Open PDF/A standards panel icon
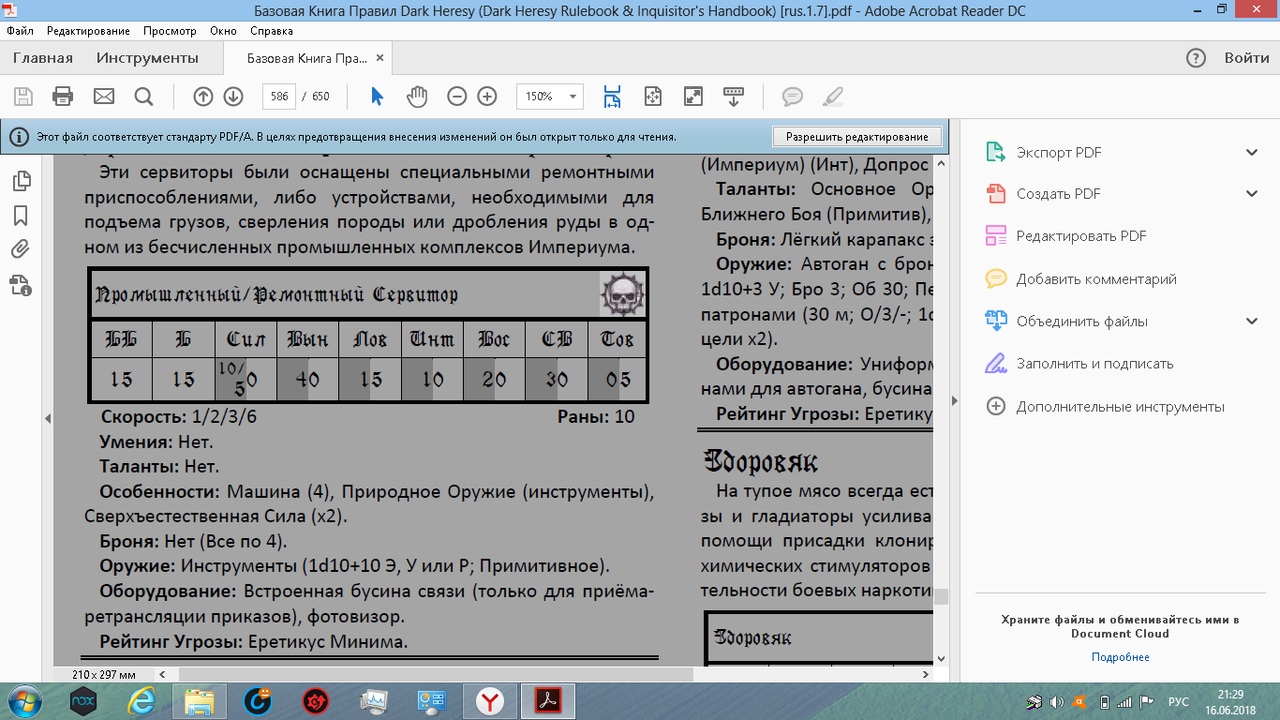The width and height of the screenshot is (1280, 720). click(20, 285)
